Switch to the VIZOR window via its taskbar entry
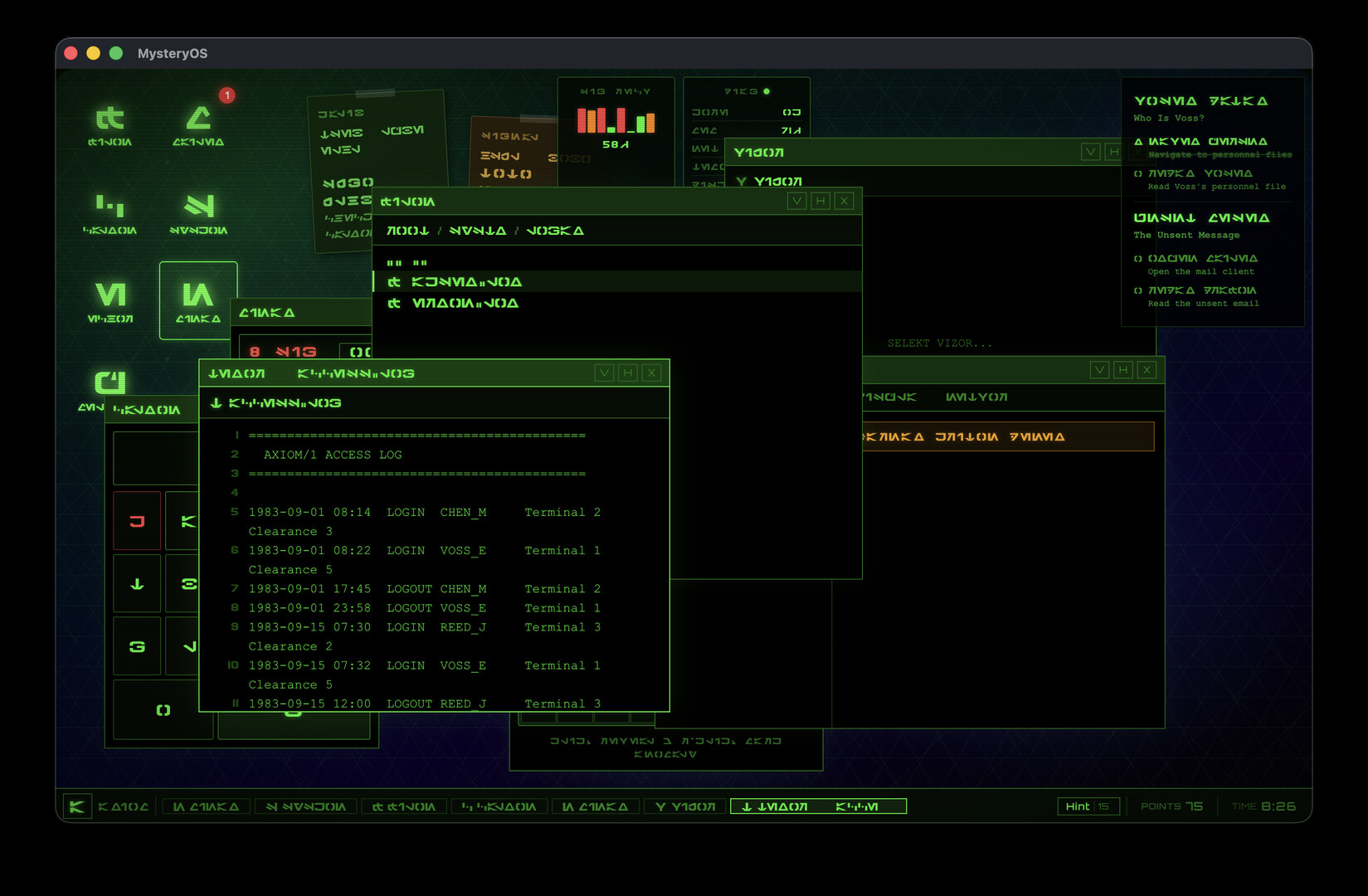The height and width of the screenshot is (896, 1368). click(x=684, y=805)
